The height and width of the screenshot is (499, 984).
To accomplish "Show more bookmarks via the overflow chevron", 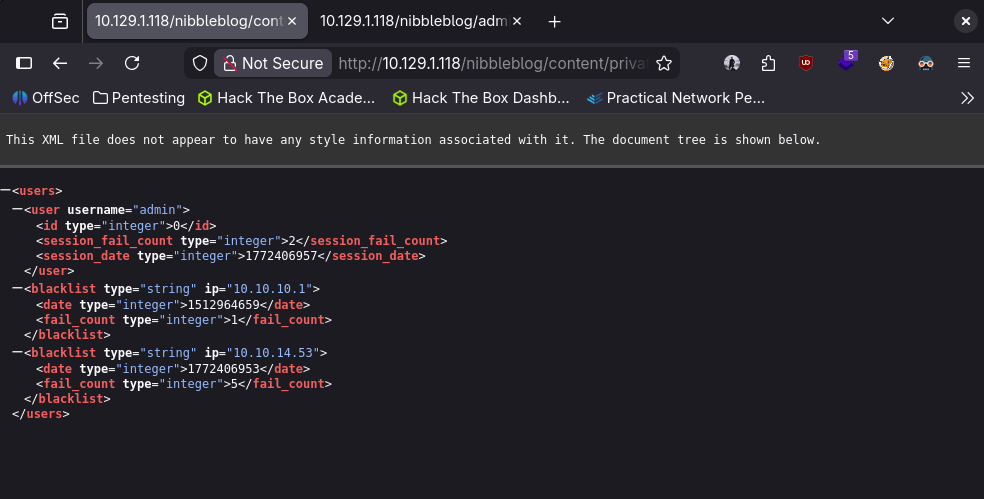I will (x=967, y=98).
